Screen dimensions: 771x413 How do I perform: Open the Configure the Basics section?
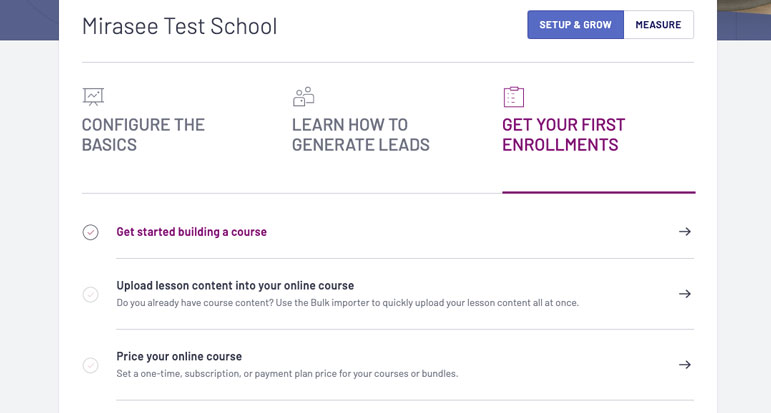point(143,135)
